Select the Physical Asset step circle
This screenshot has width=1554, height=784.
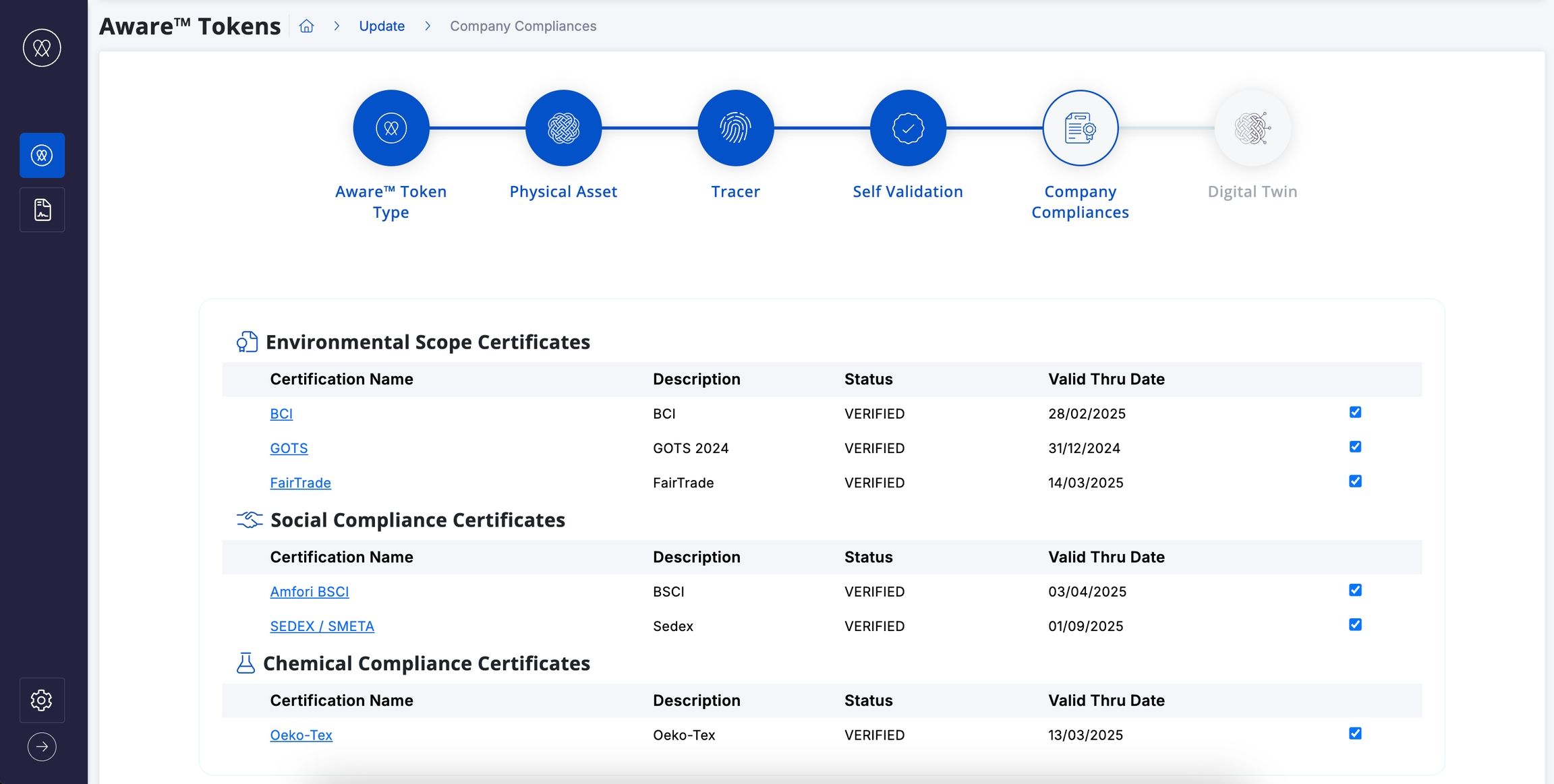[x=563, y=128]
